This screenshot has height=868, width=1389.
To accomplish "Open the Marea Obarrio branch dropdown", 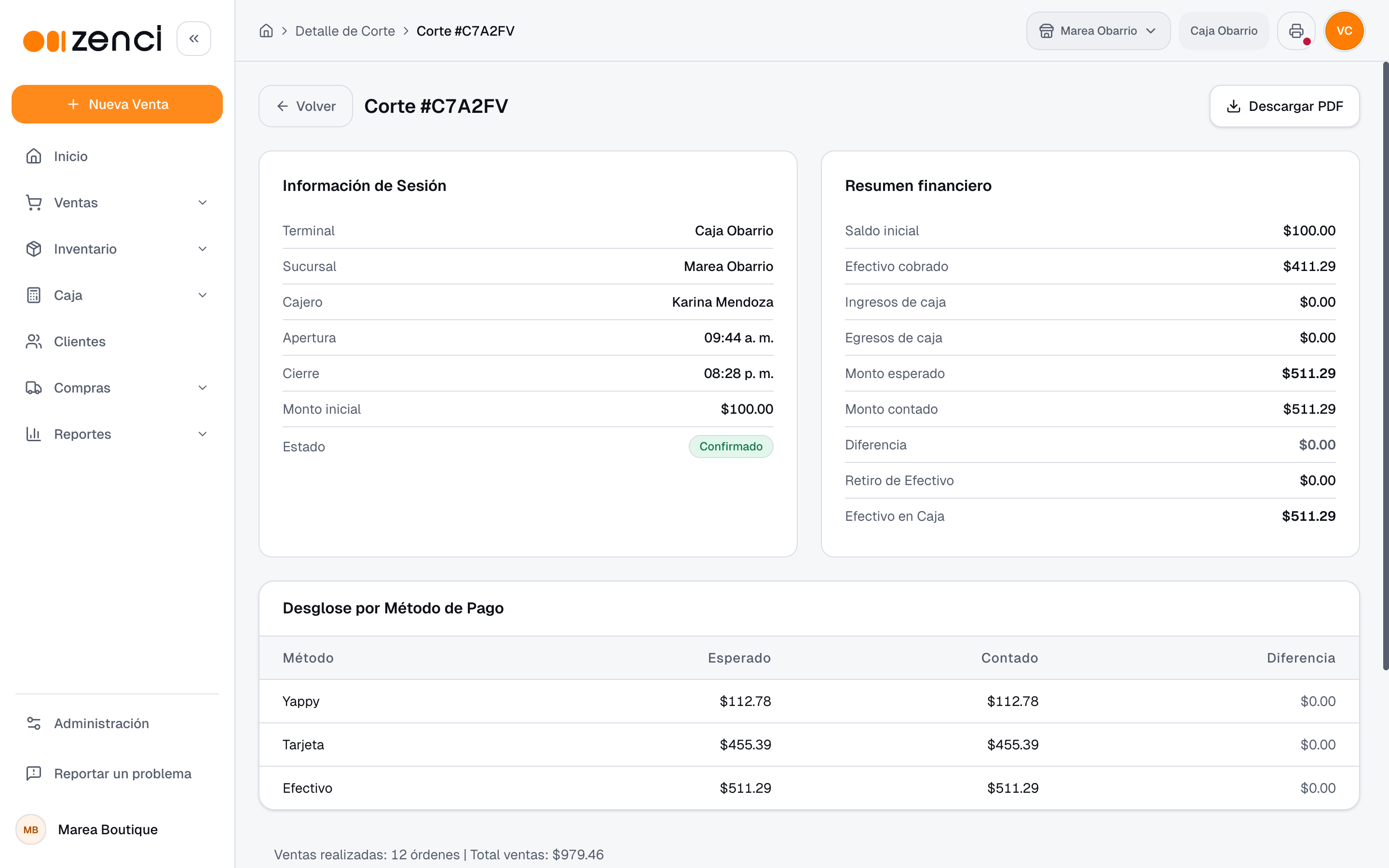I will [1098, 31].
